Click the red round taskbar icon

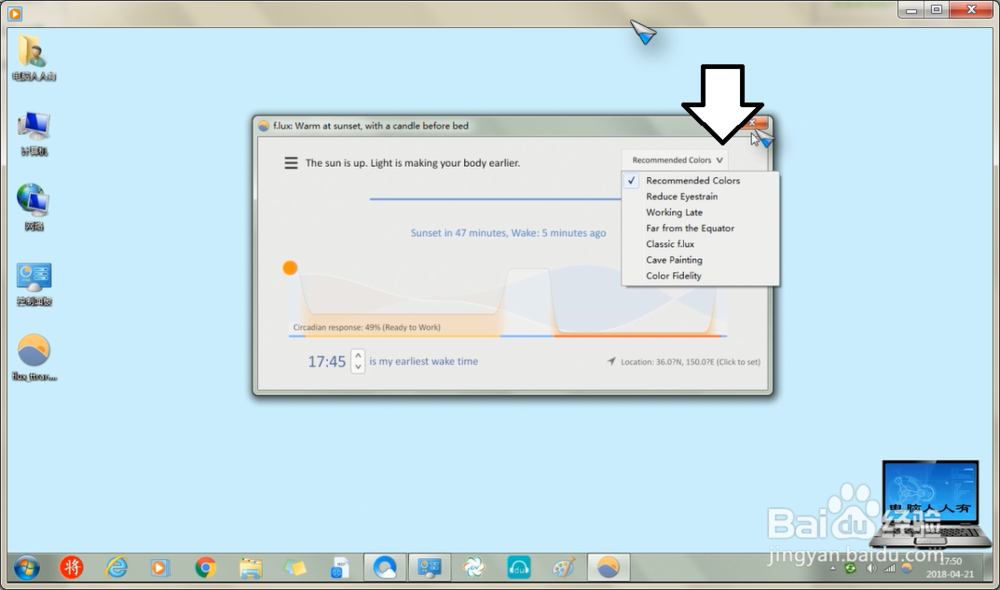(71, 567)
